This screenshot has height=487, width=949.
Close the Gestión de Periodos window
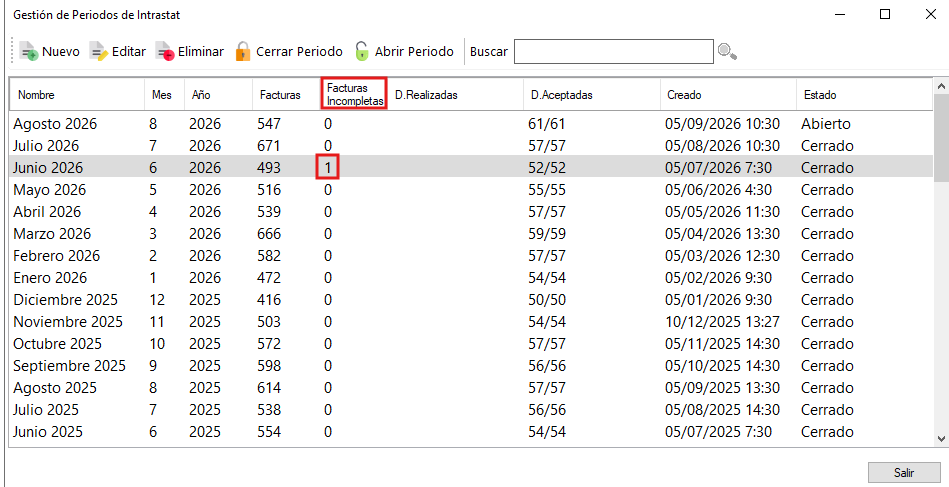pos(931,14)
